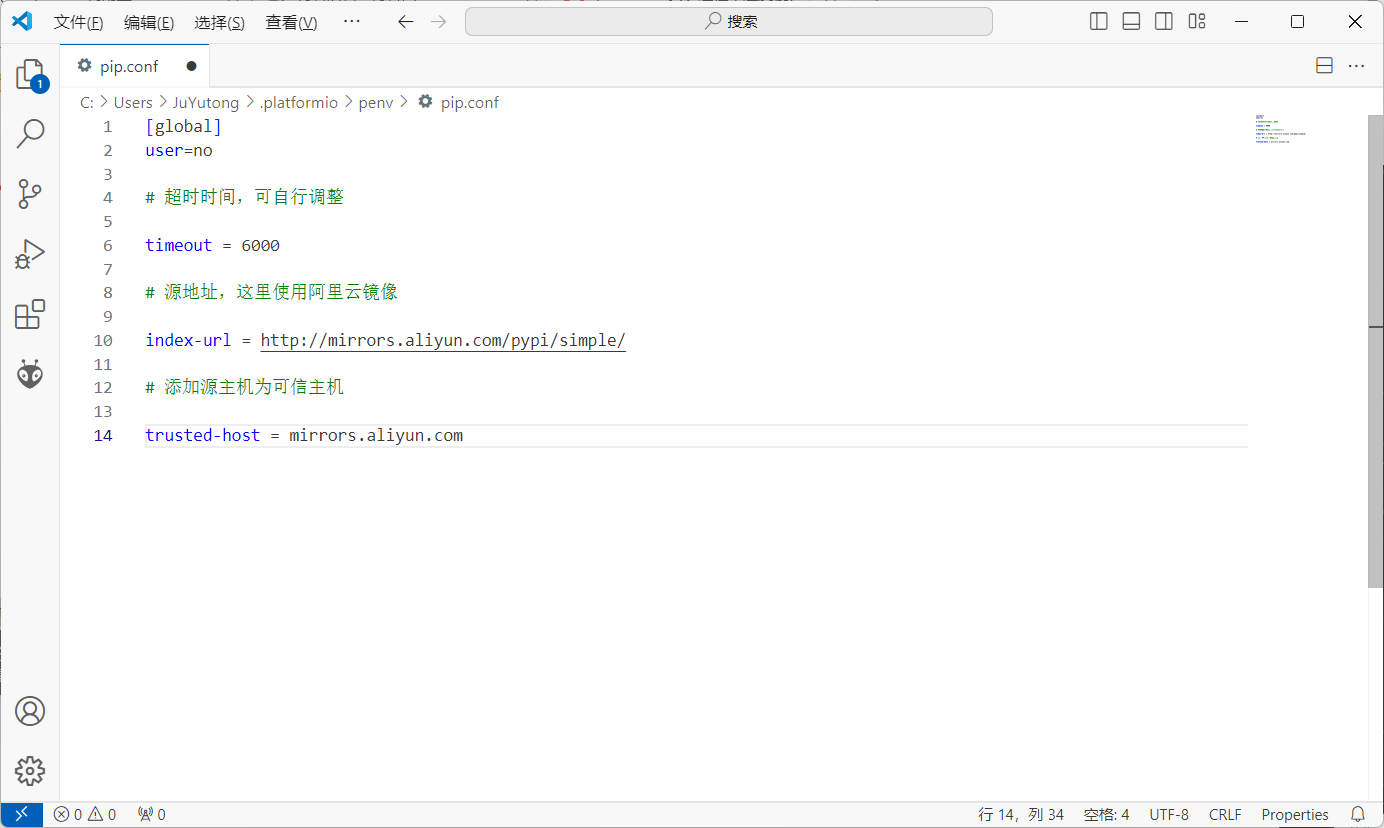Screen dimensions: 1384x828
Task: Toggle the primary side bar layout icon
Action: tap(1099, 21)
